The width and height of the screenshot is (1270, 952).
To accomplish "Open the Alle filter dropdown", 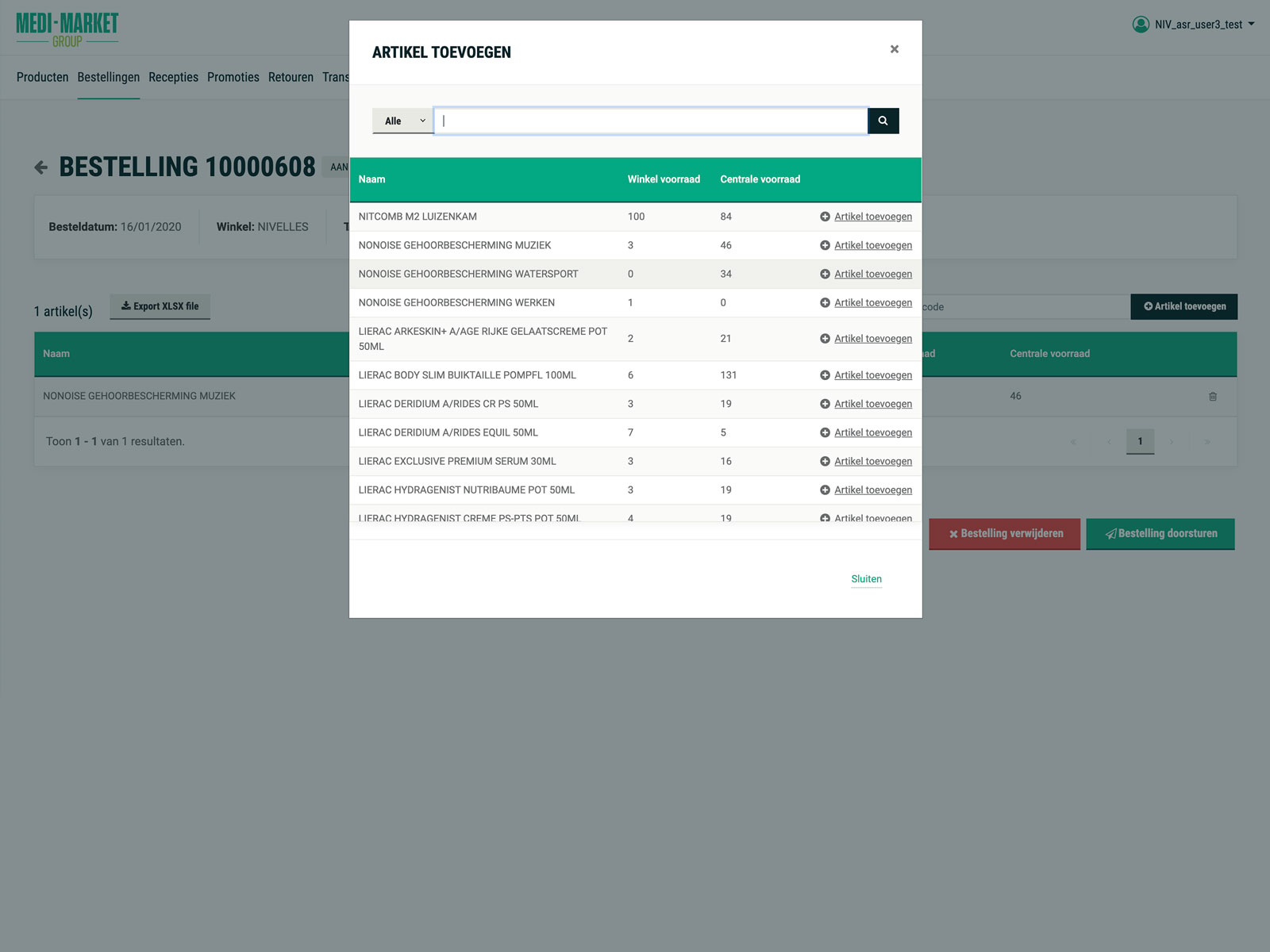I will (403, 121).
